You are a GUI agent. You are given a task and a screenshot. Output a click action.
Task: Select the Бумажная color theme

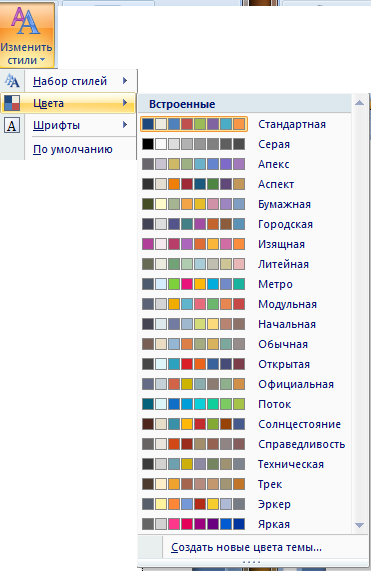[x=245, y=204]
